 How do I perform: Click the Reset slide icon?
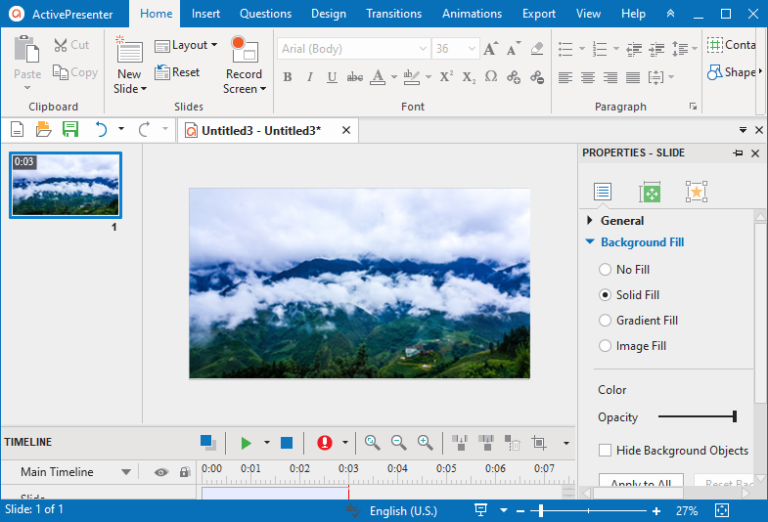[162, 72]
